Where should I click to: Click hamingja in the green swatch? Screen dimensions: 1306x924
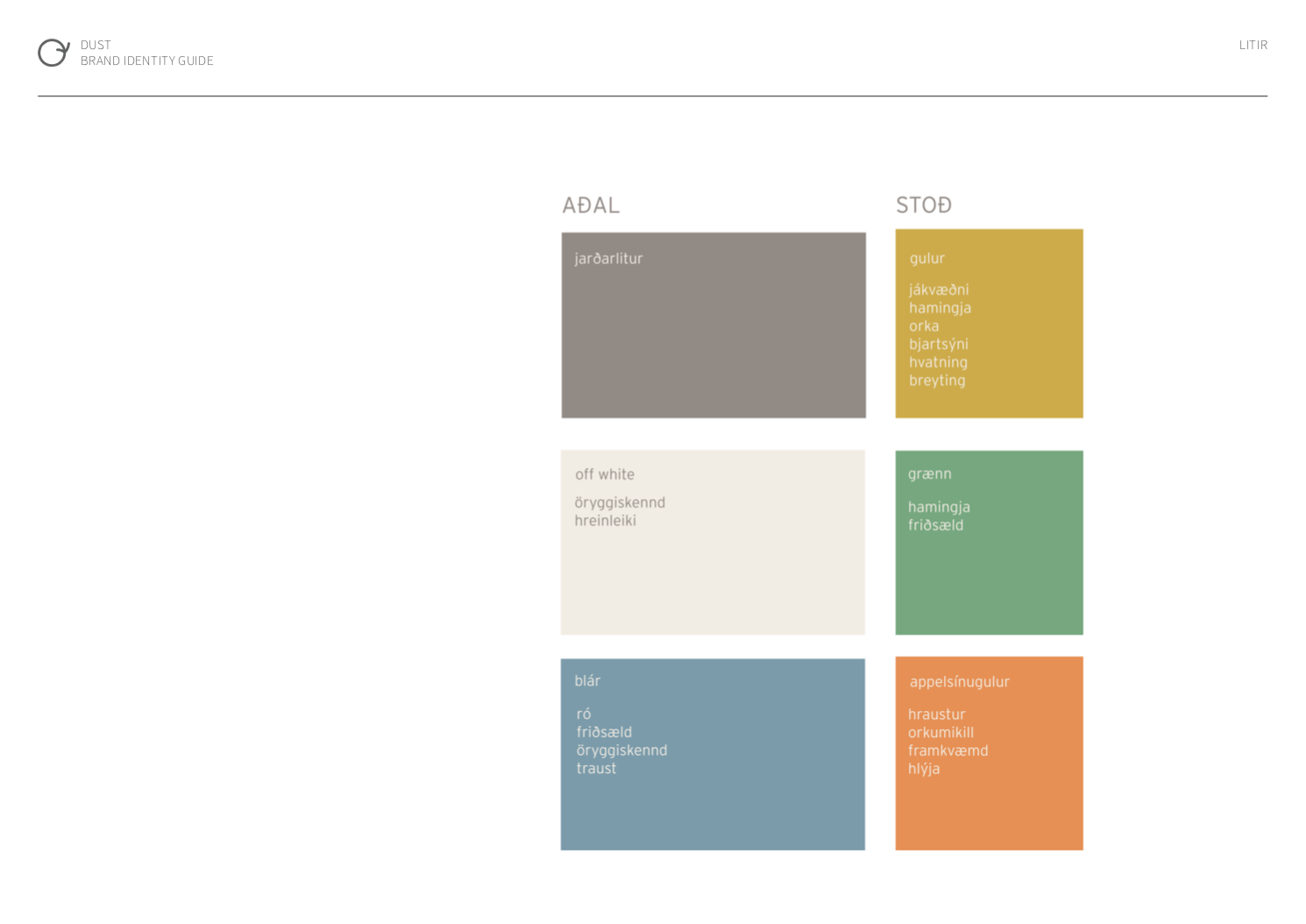click(939, 508)
